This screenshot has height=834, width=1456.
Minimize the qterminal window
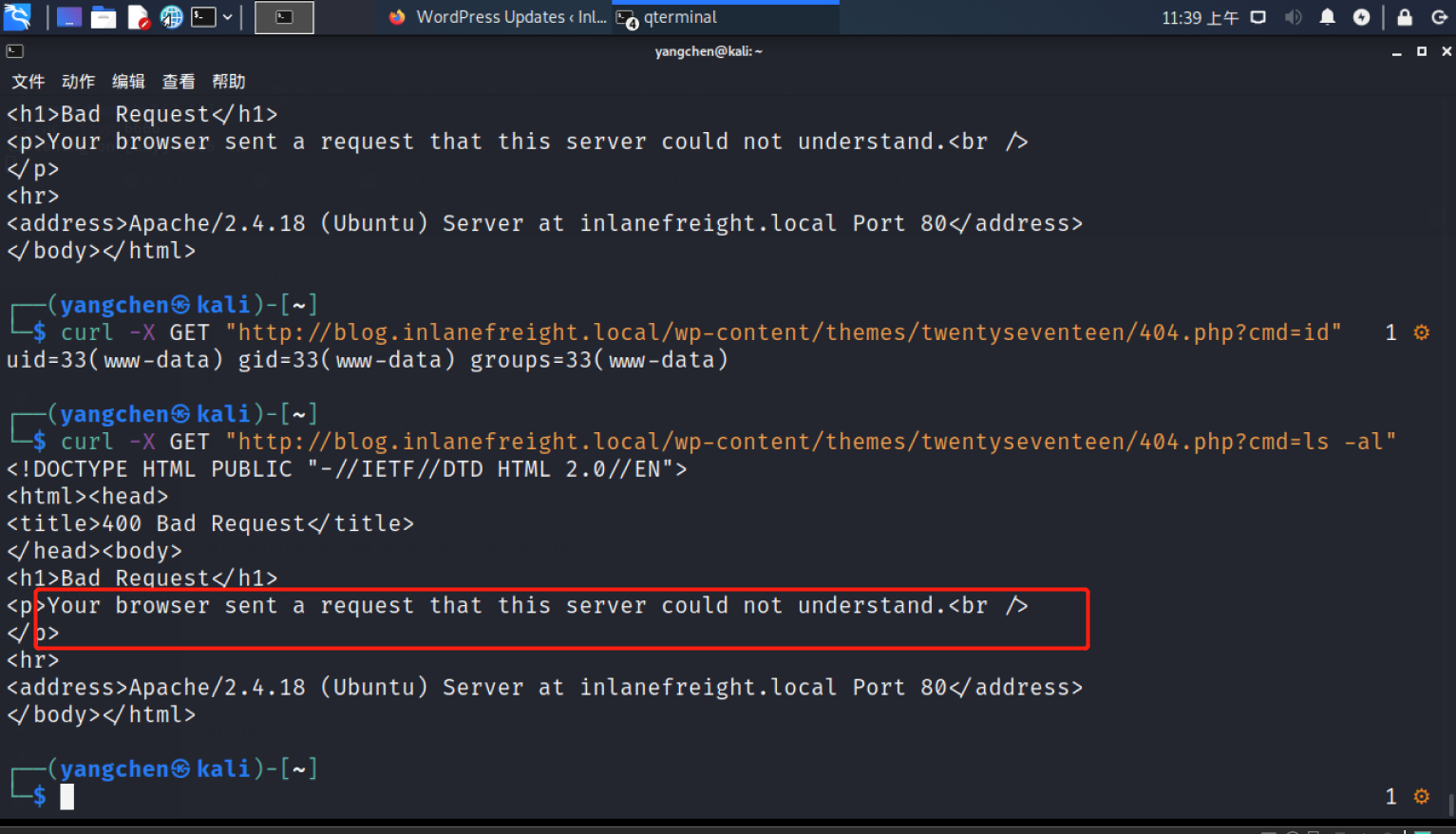(1397, 52)
